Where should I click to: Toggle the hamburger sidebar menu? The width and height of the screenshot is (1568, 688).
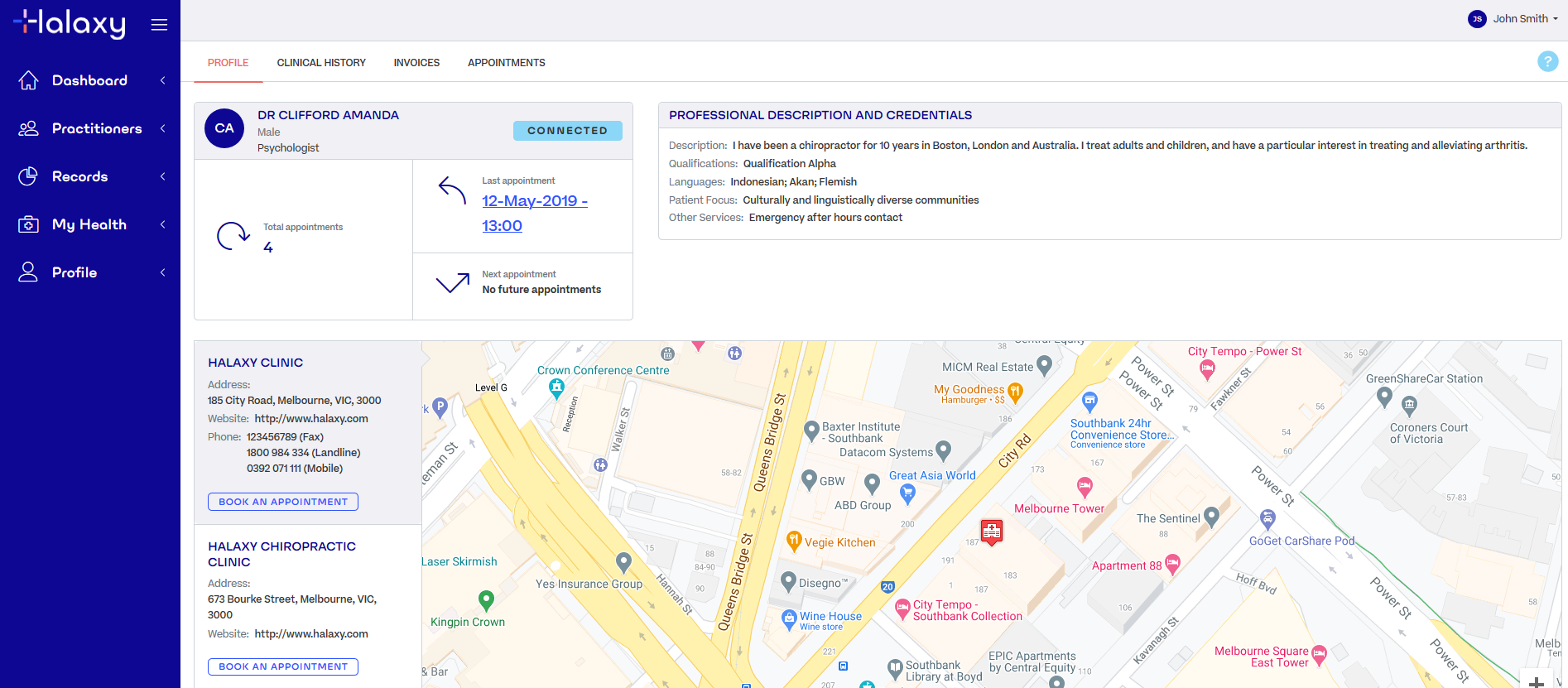tap(159, 25)
